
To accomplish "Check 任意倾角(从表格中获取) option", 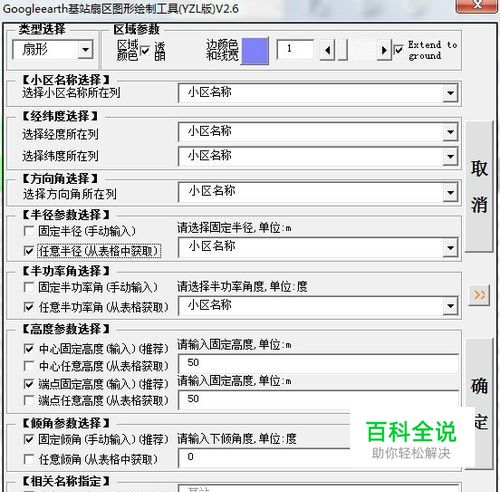I will point(29,460).
